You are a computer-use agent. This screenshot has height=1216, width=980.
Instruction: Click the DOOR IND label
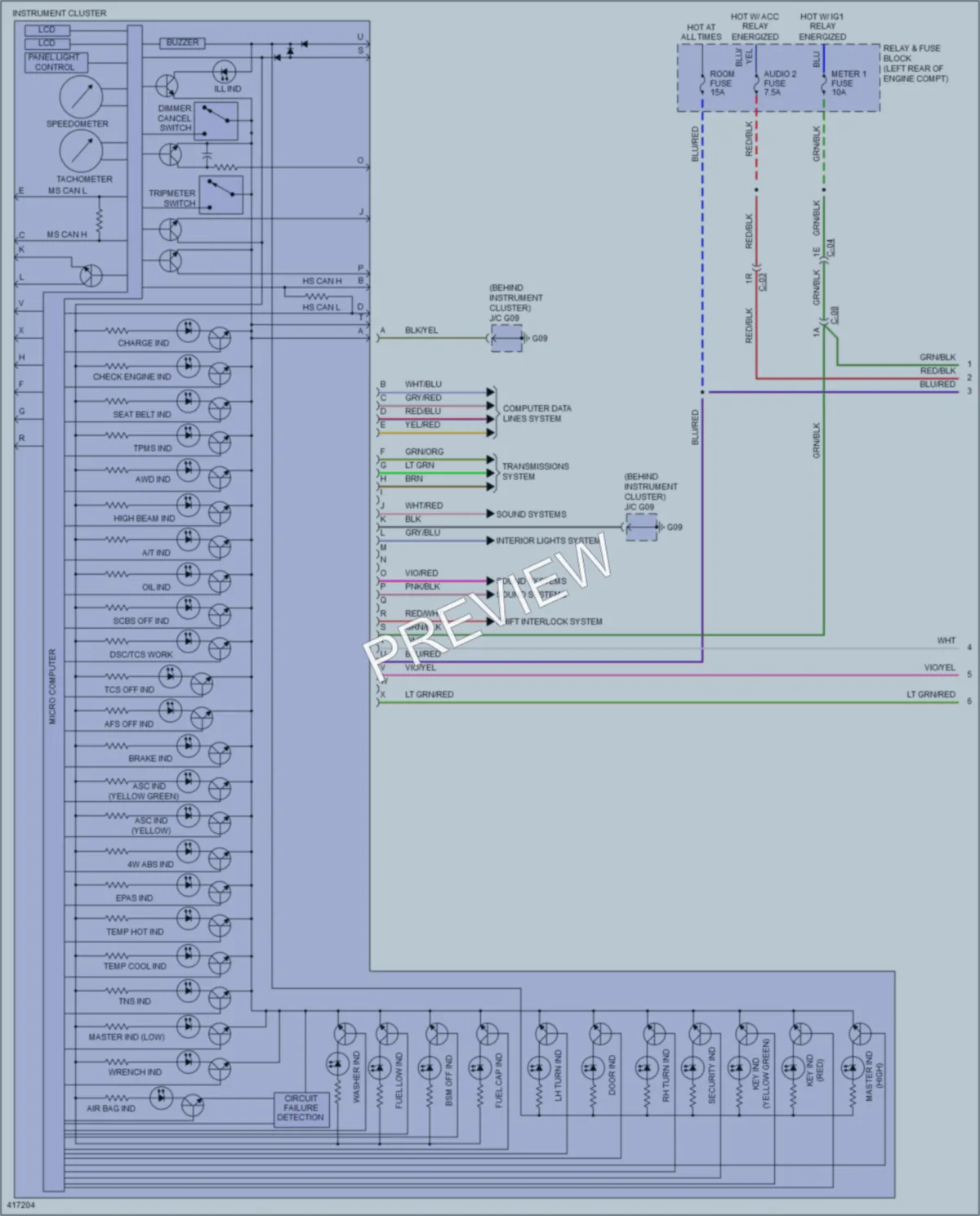pyautogui.click(x=612, y=1075)
